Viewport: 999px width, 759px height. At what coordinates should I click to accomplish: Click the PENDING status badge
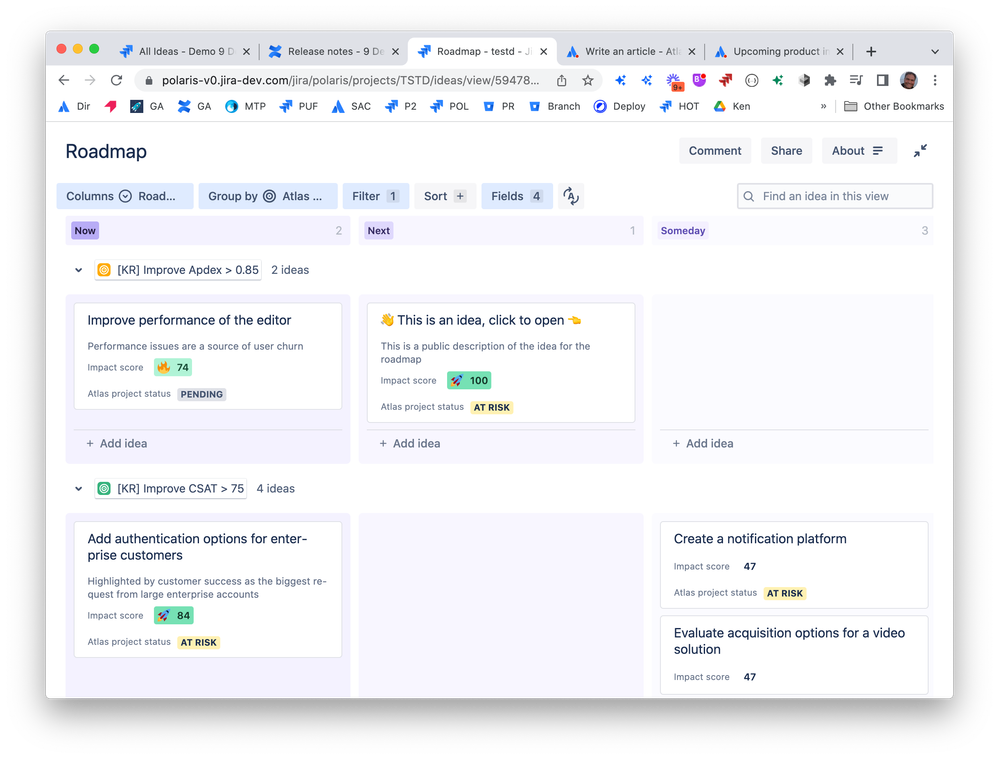tap(201, 394)
